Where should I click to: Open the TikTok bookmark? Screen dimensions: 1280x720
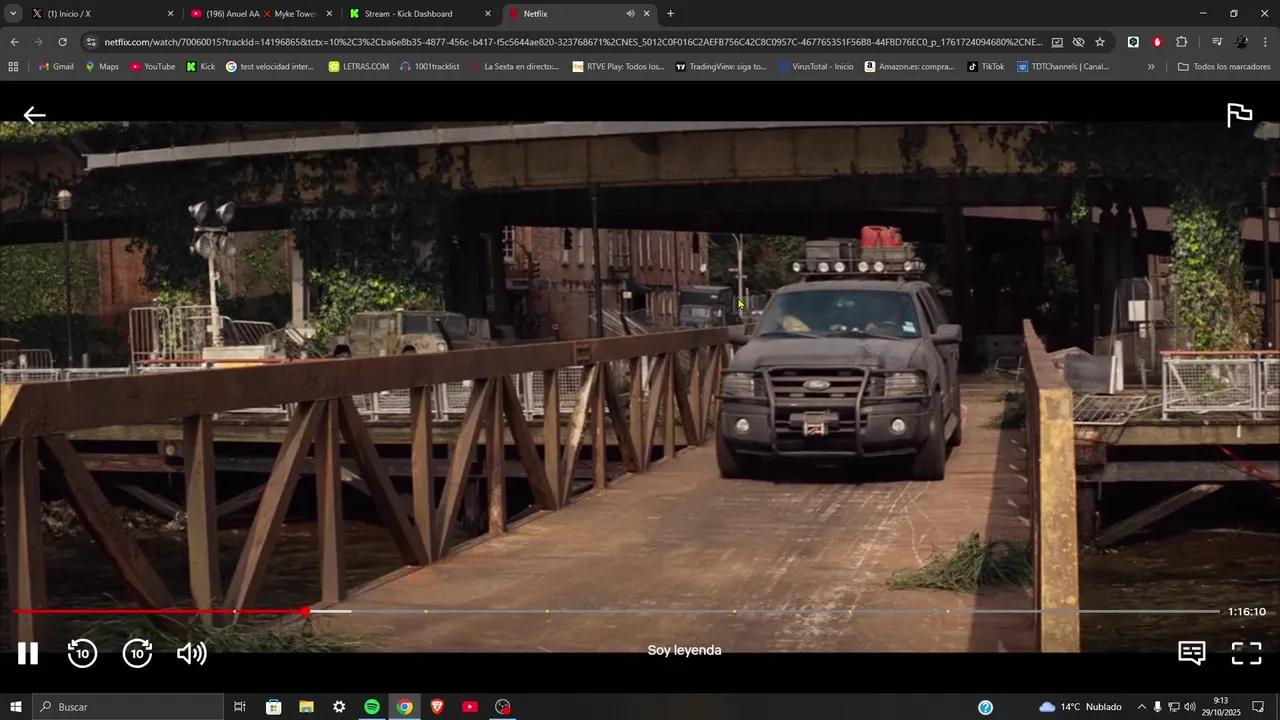click(x=986, y=66)
